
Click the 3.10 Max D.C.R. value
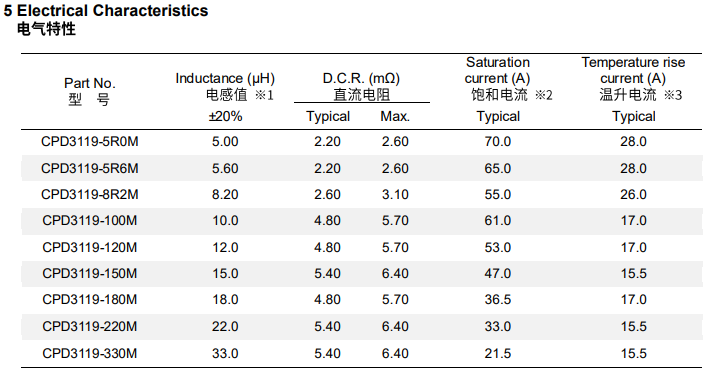tap(395, 194)
